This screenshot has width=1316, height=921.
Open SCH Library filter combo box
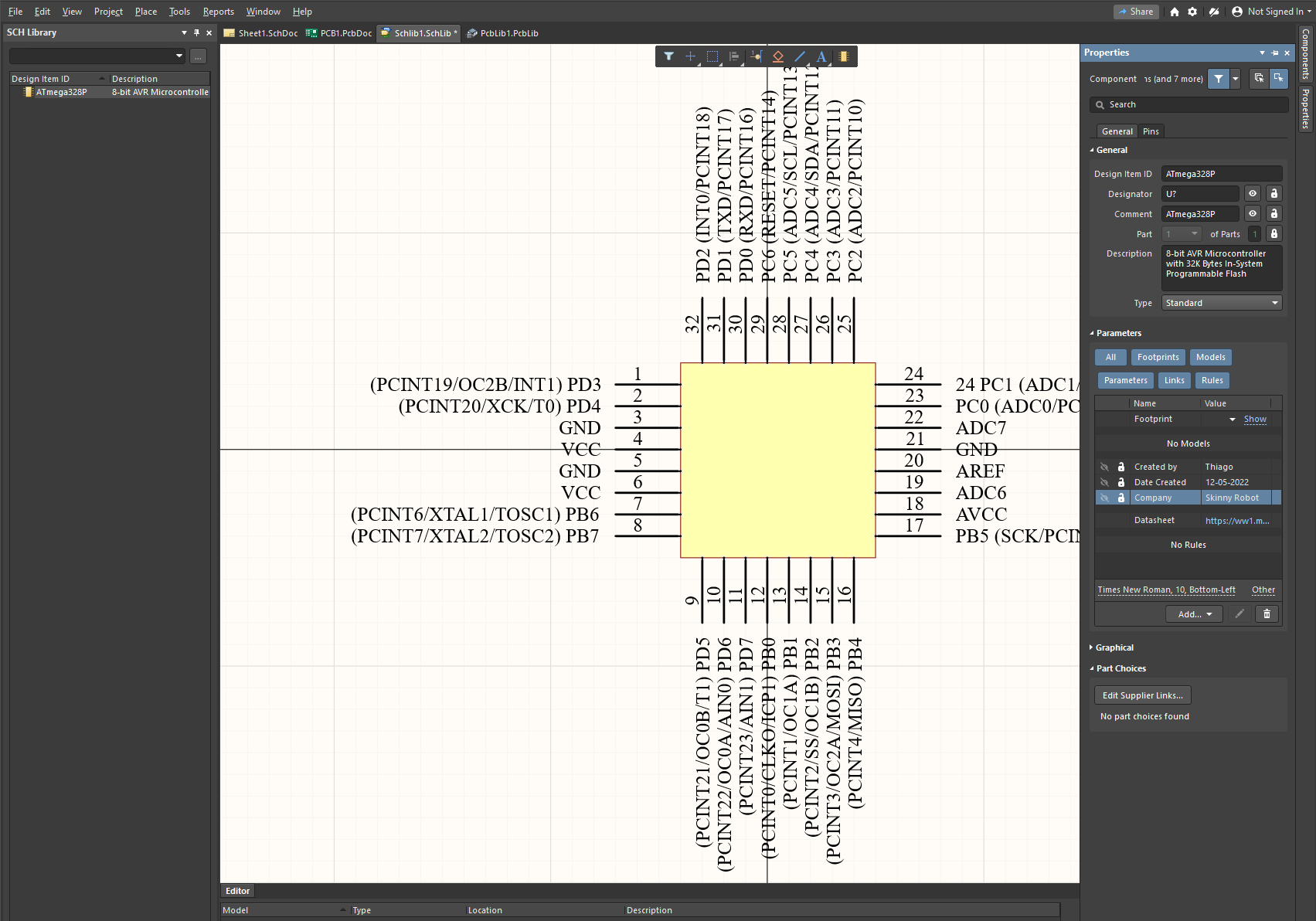pos(97,56)
